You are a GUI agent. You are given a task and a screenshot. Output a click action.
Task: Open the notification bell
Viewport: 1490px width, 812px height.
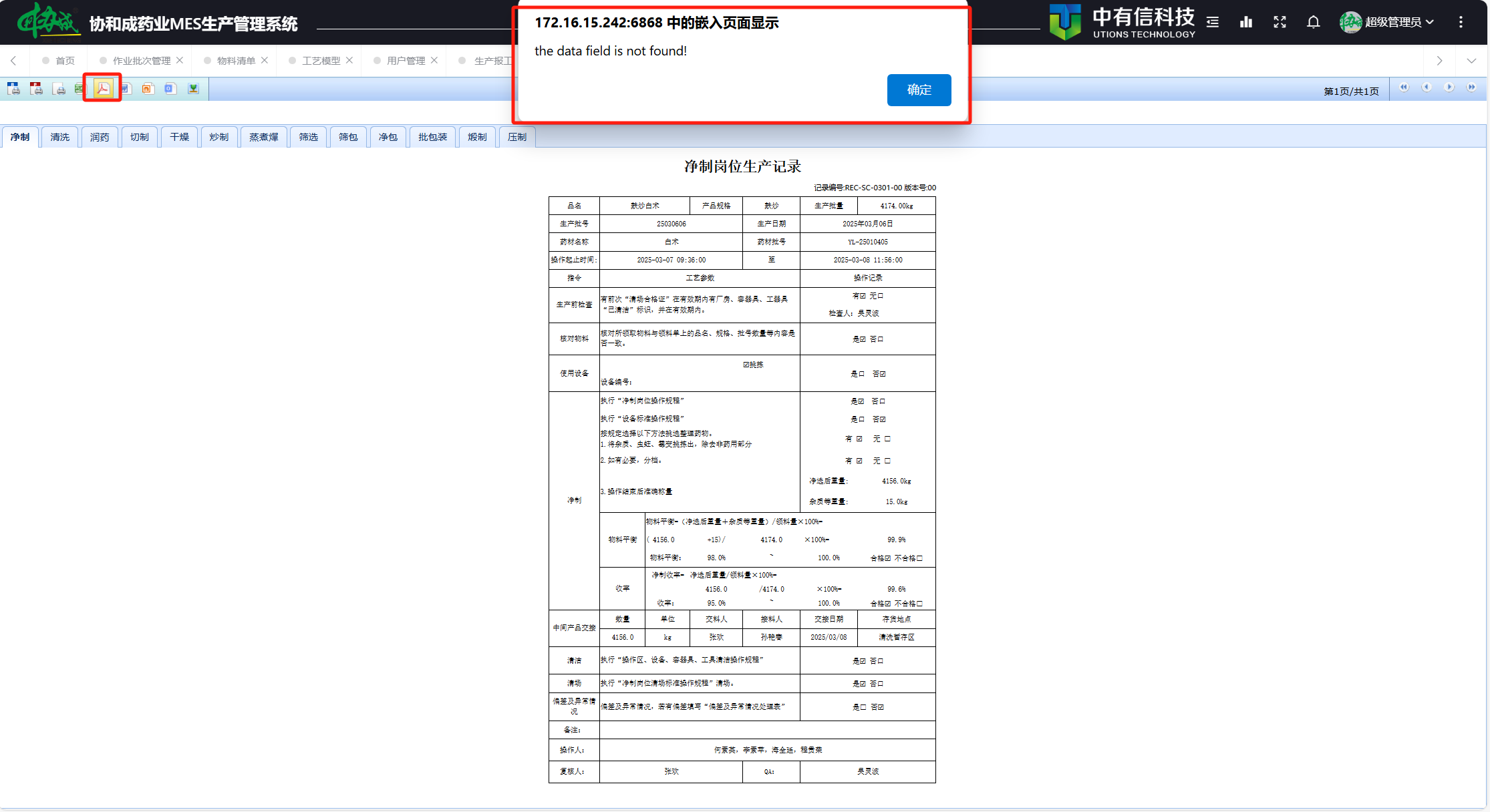1313,22
